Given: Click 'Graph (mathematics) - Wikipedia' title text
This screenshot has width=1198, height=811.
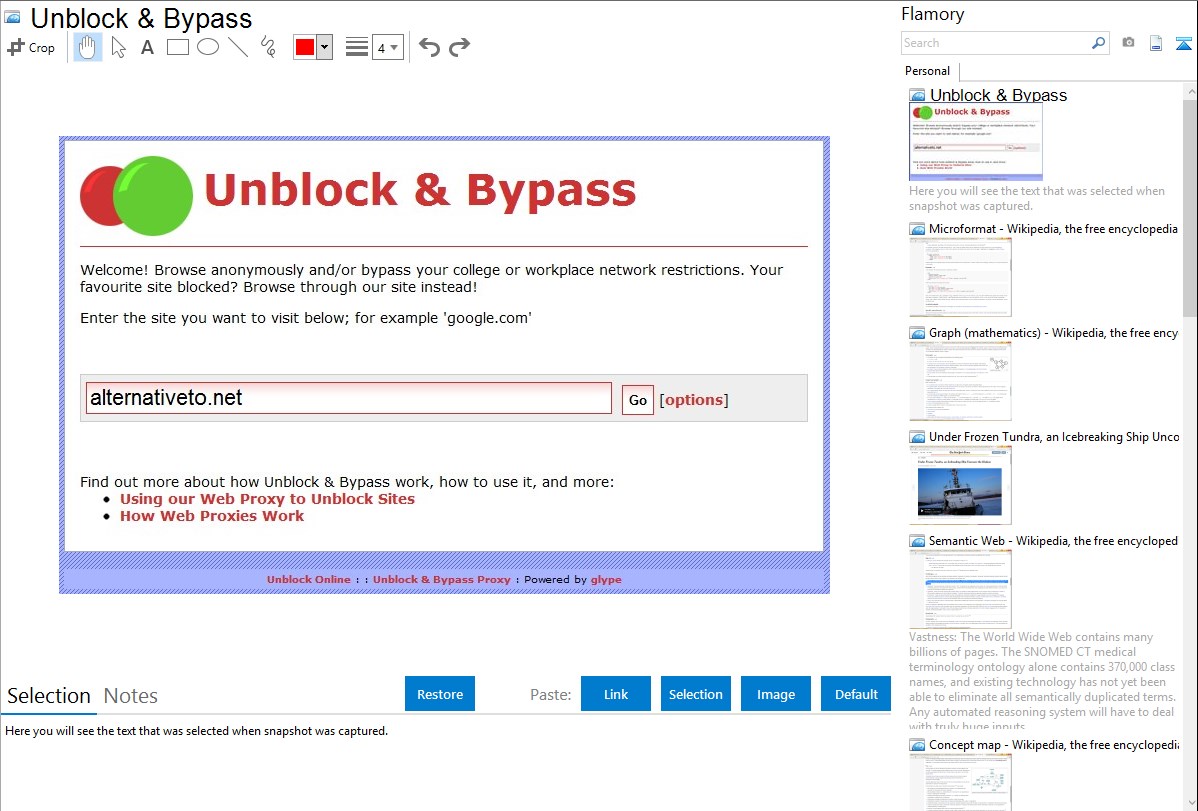Looking at the screenshot, I should [x=1053, y=333].
